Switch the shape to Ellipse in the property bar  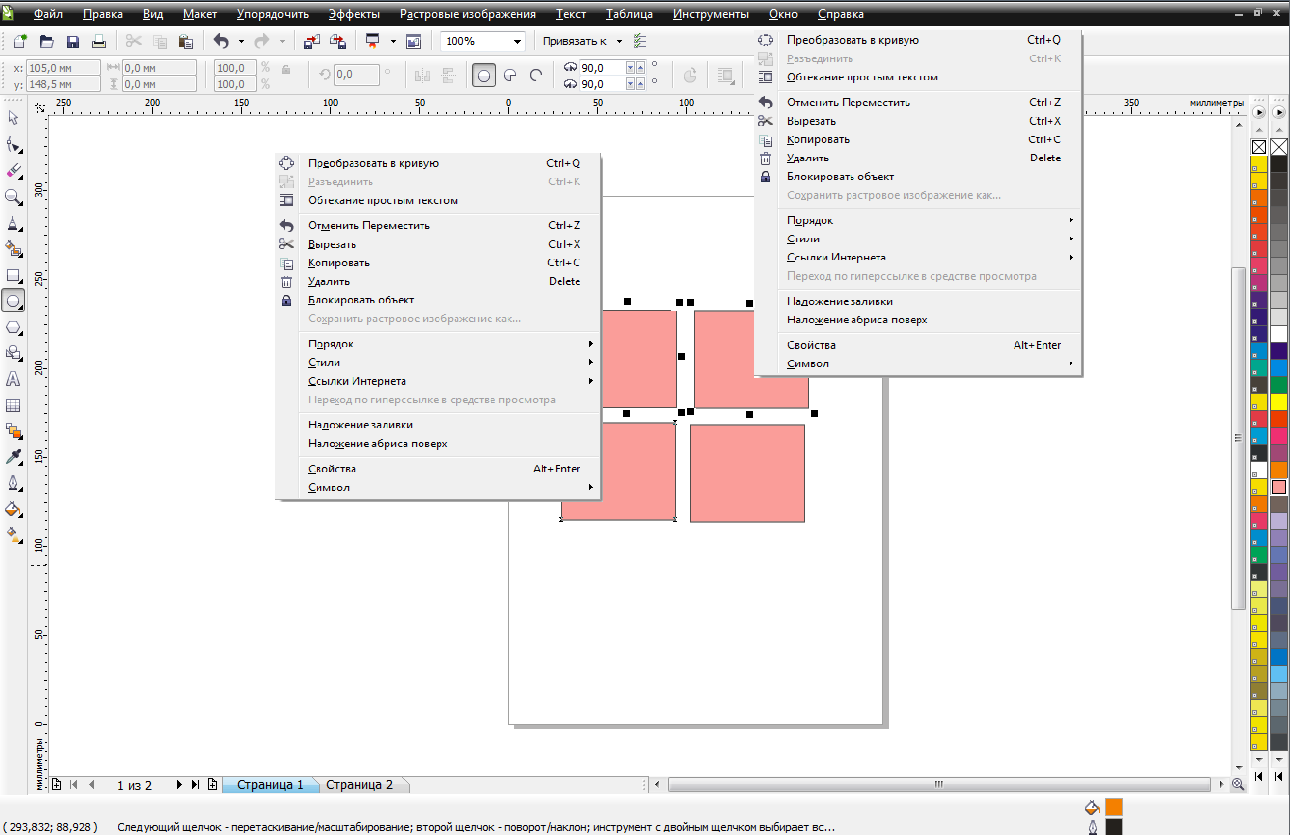[484, 75]
